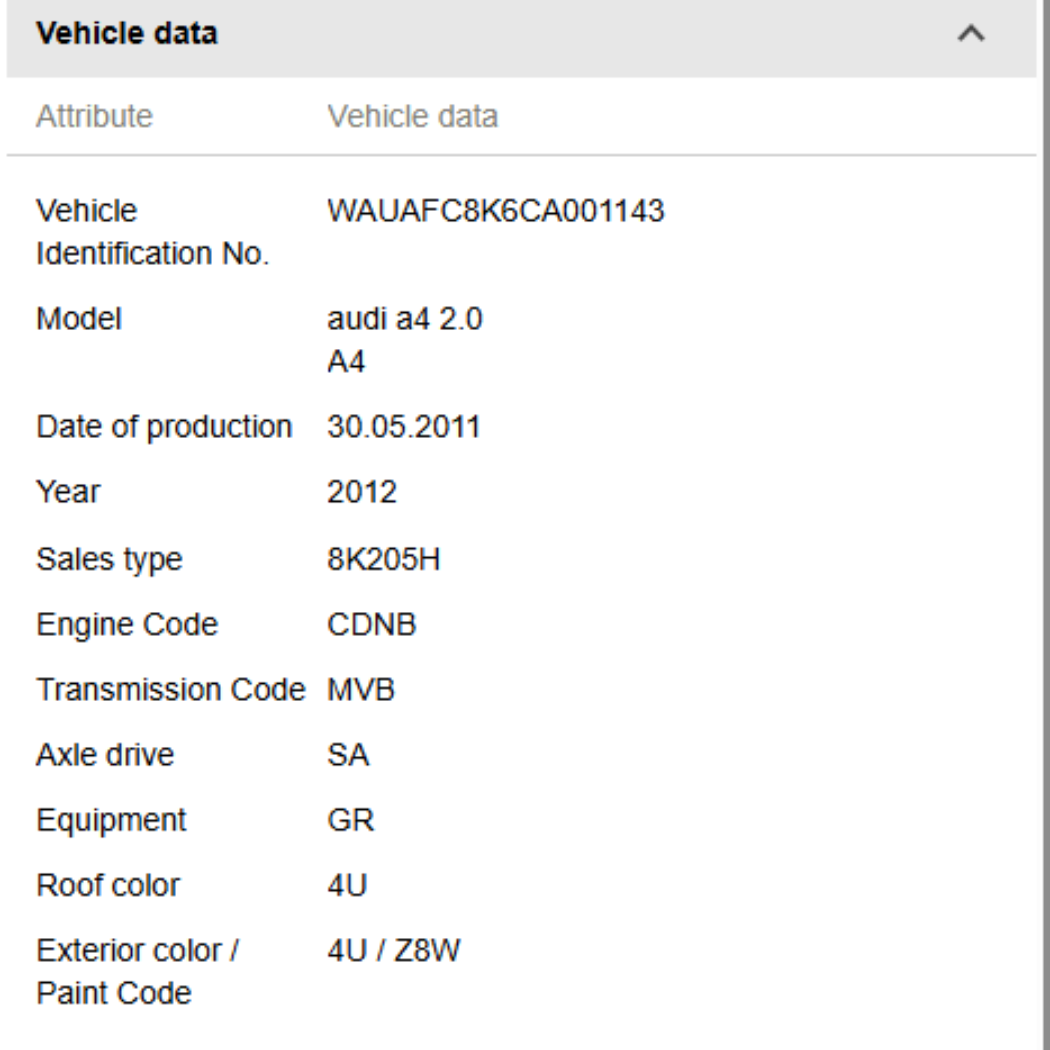
Task: Select VIN value WAUAFC8K6CA001143
Action: 496,211
